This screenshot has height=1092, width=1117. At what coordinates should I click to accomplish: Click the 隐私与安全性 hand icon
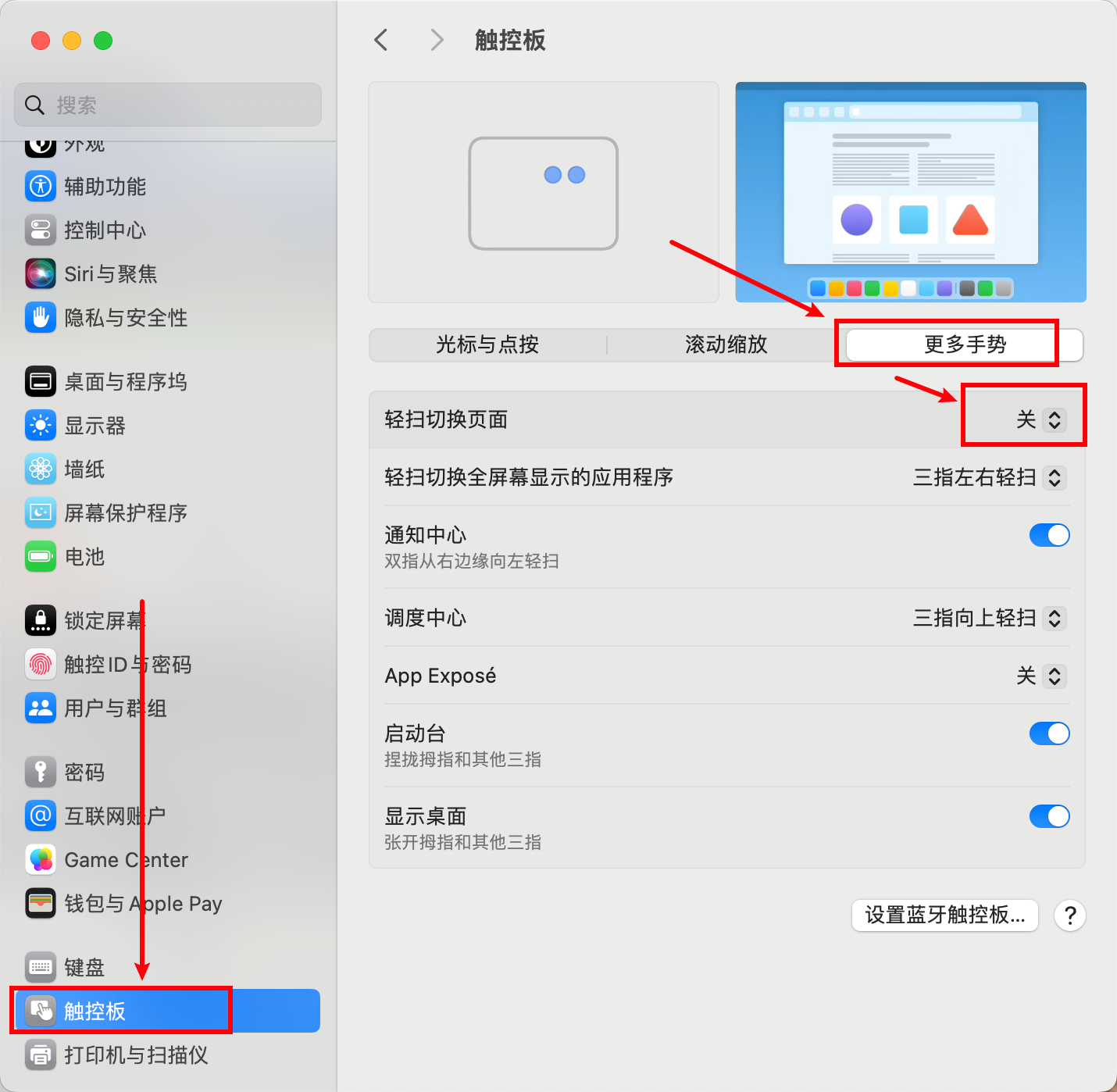point(41,317)
